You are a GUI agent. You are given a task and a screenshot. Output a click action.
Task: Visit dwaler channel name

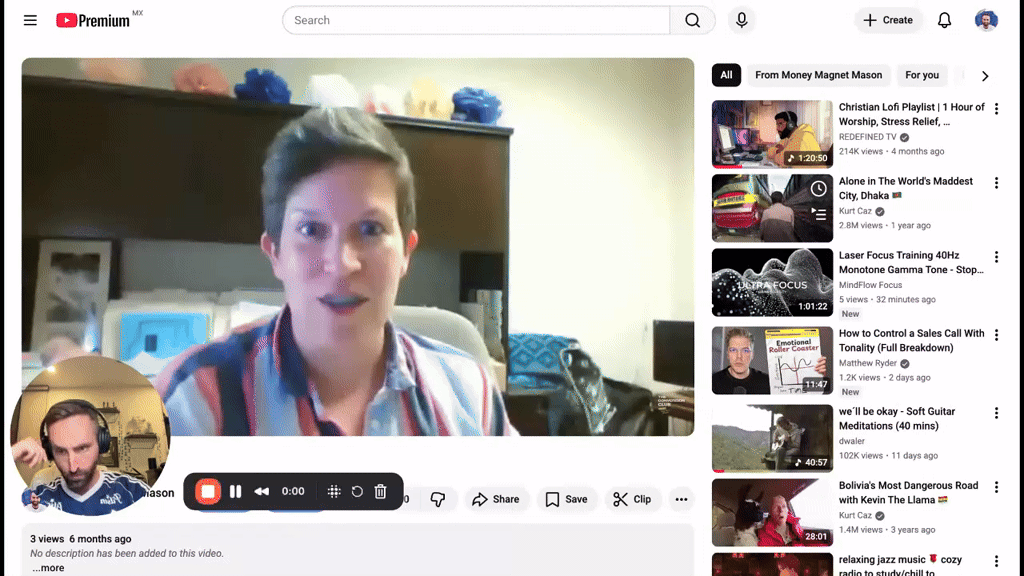coord(852,441)
